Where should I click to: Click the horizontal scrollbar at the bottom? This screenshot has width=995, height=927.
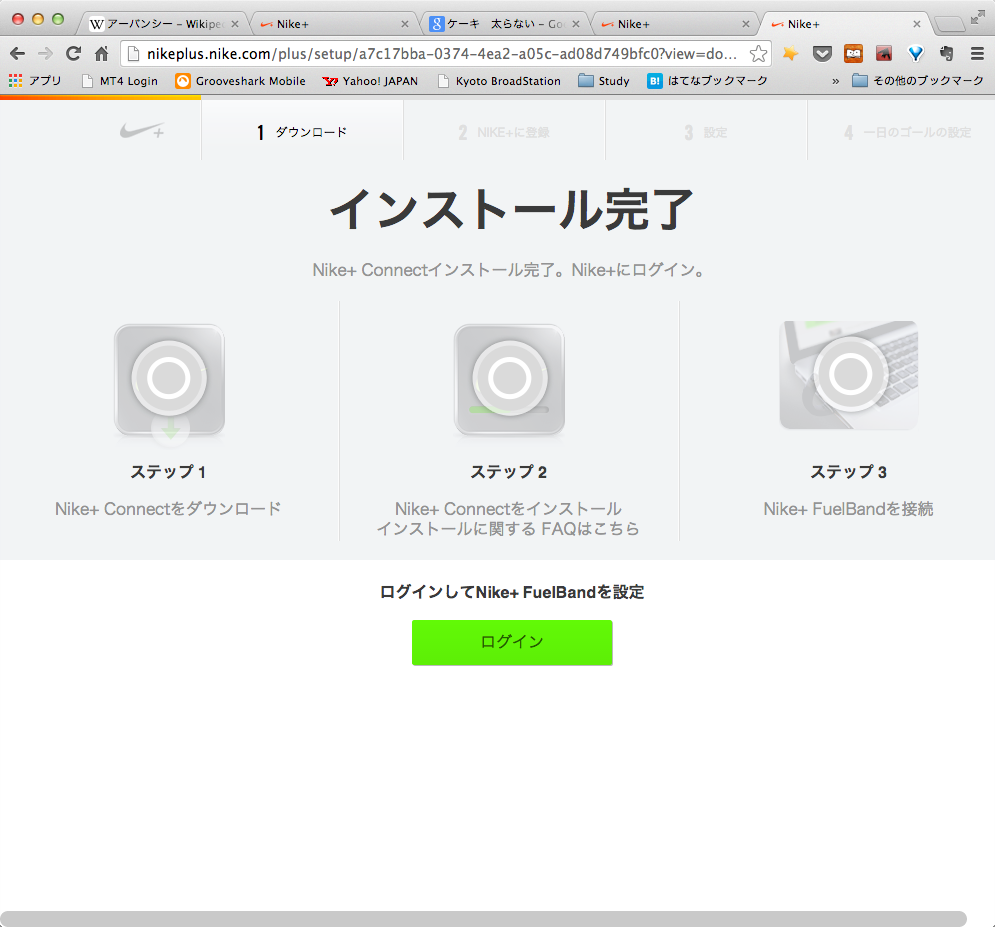[x=484, y=919]
